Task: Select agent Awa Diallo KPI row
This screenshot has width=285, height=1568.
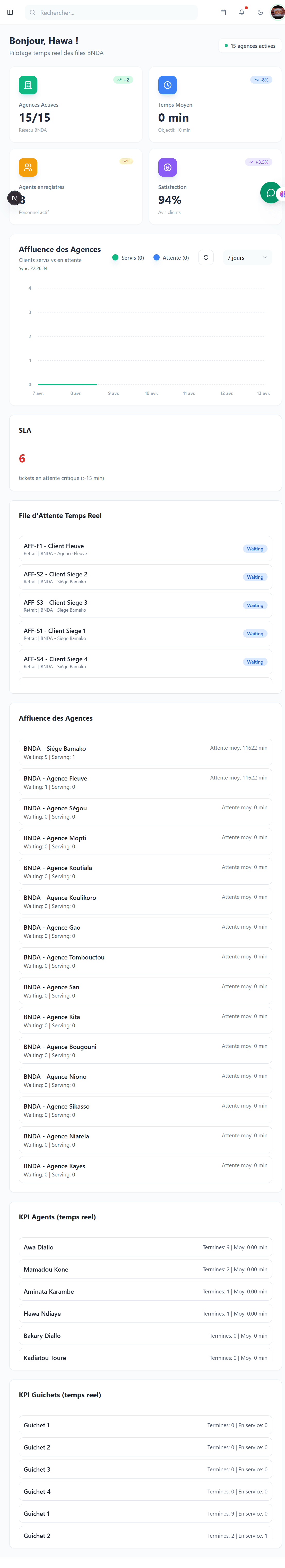Action: point(145,1247)
